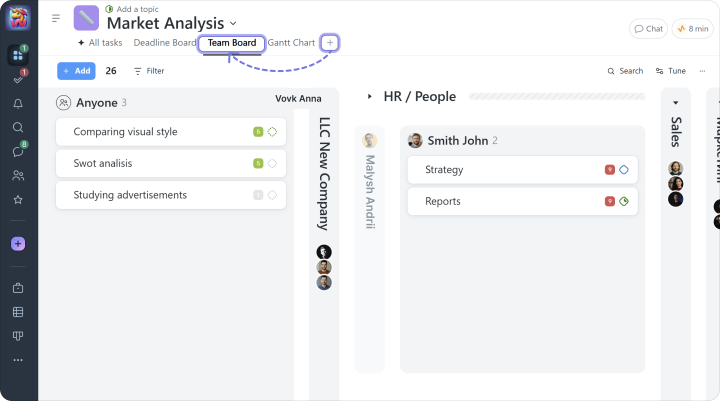The height and width of the screenshot is (401, 720).
Task: Open the Studying advertisements task card
Action: (150, 195)
